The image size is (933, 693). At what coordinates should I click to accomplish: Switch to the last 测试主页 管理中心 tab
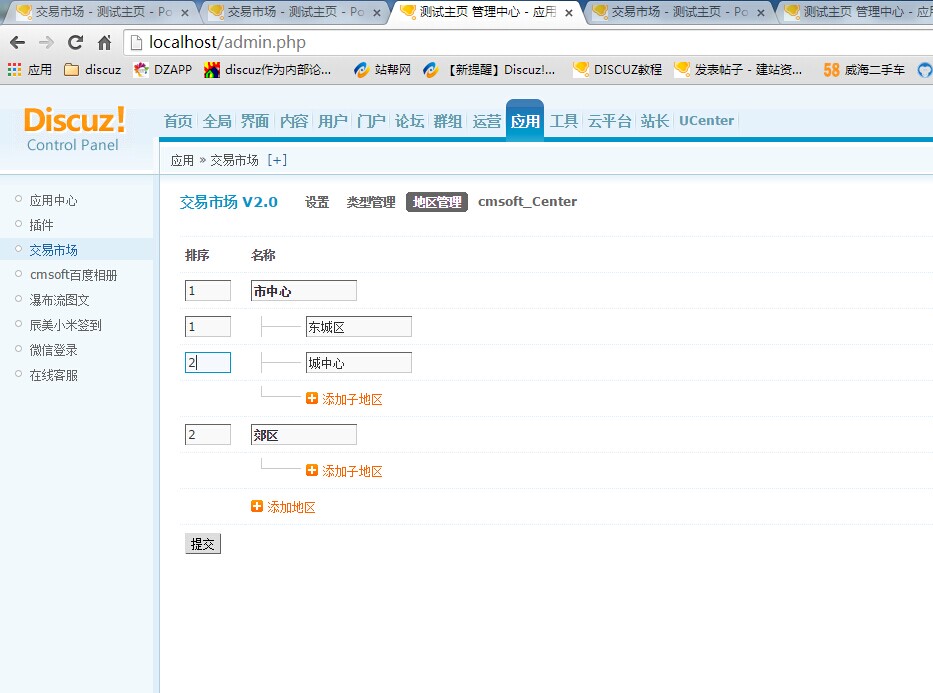pyautogui.click(x=859, y=12)
